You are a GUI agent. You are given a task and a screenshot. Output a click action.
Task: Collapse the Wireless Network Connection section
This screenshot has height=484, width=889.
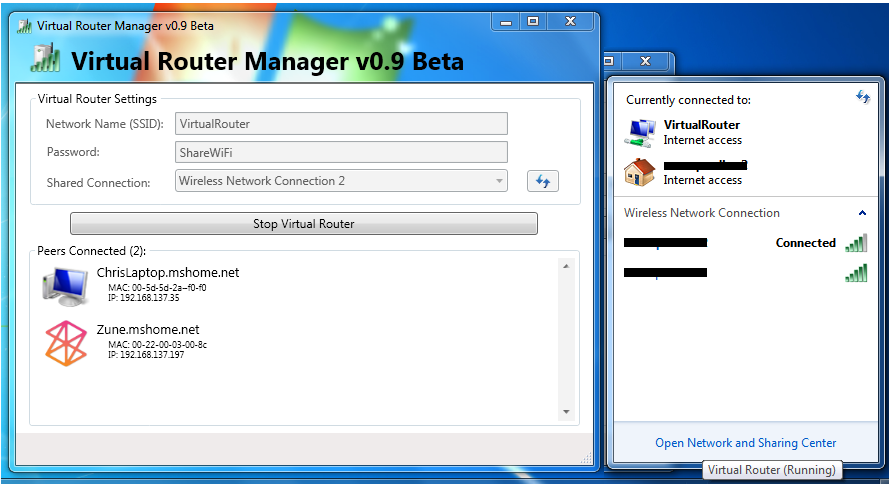coord(862,213)
